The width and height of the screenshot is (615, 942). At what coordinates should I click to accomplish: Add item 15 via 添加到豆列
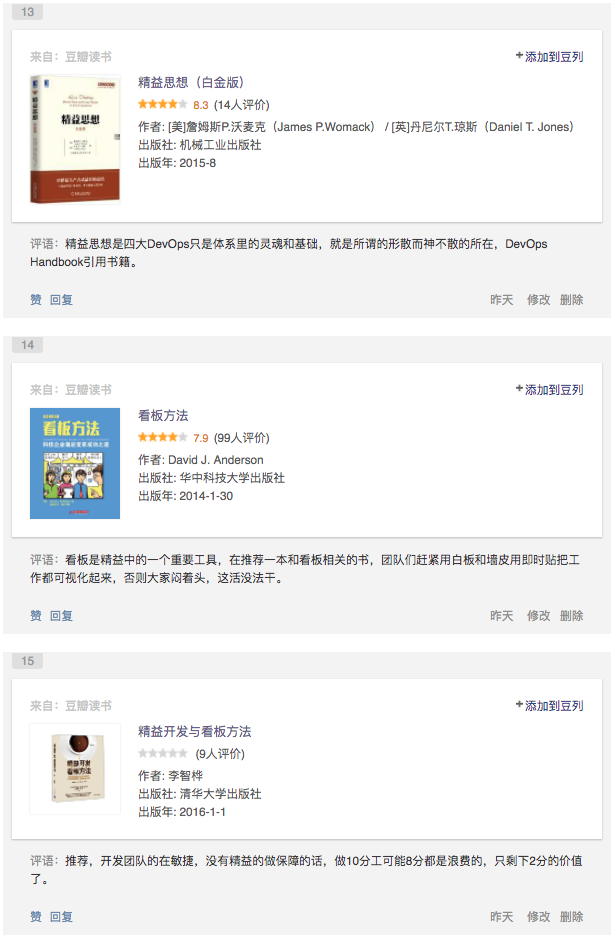click(550, 705)
